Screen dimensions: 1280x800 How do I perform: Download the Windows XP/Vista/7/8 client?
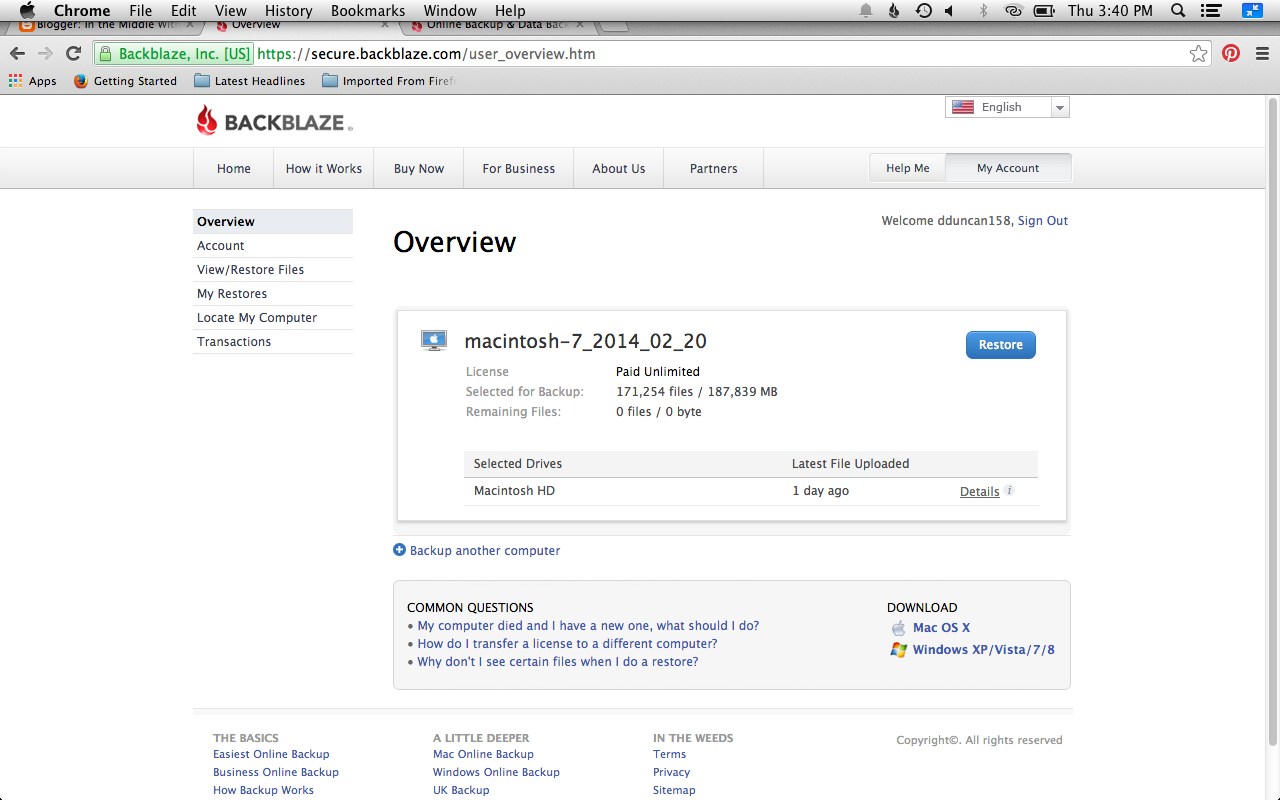click(x=984, y=650)
